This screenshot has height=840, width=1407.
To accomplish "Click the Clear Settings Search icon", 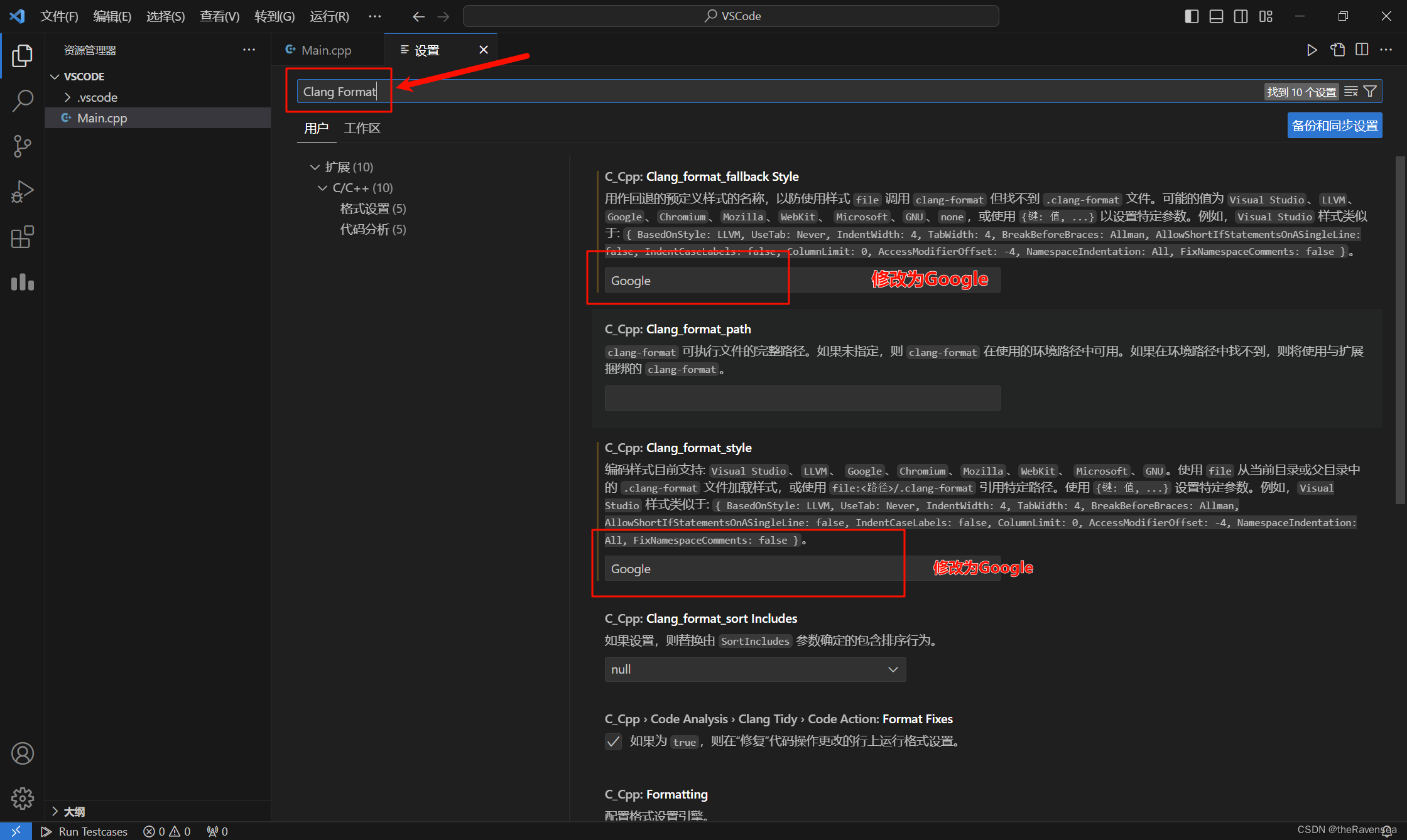I will (1351, 92).
